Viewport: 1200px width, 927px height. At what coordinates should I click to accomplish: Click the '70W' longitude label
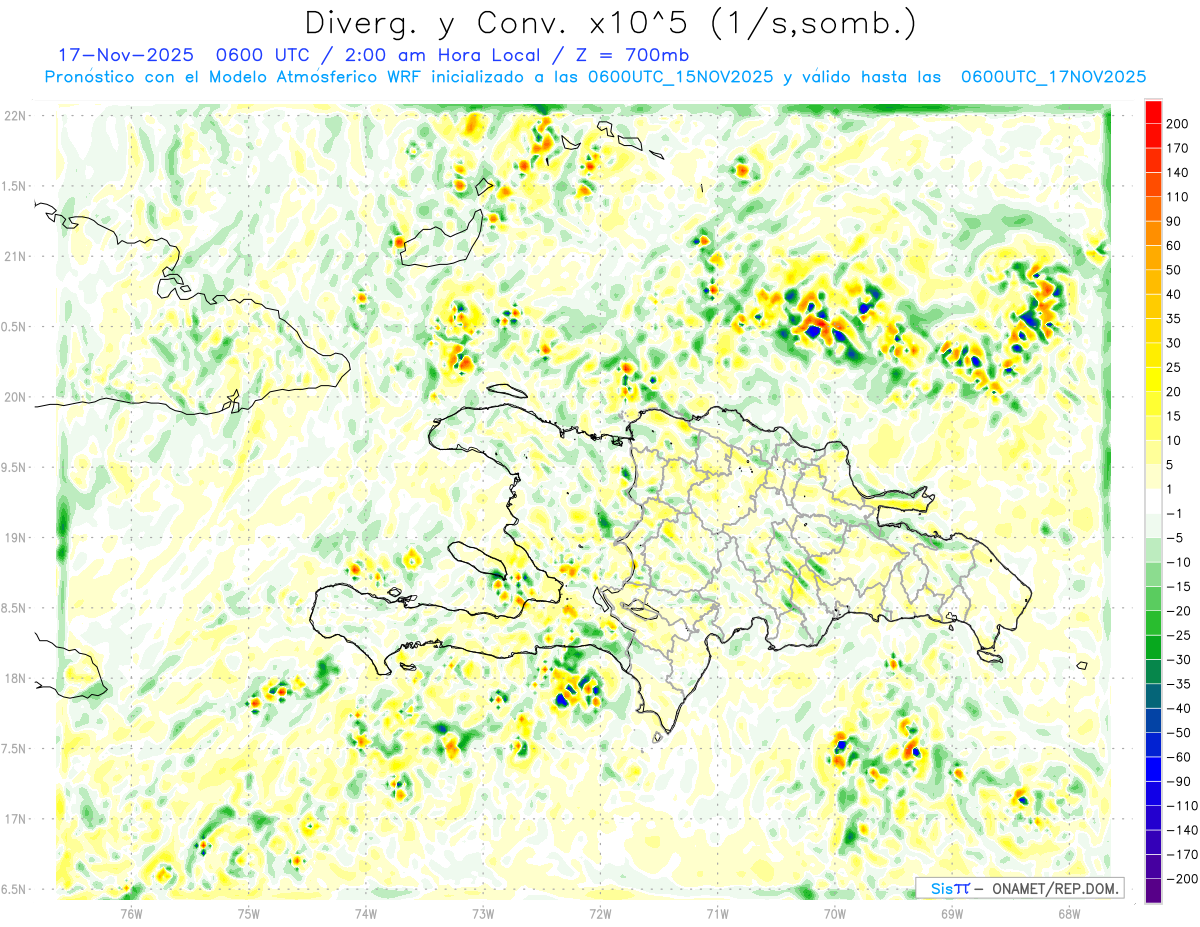[x=835, y=913]
